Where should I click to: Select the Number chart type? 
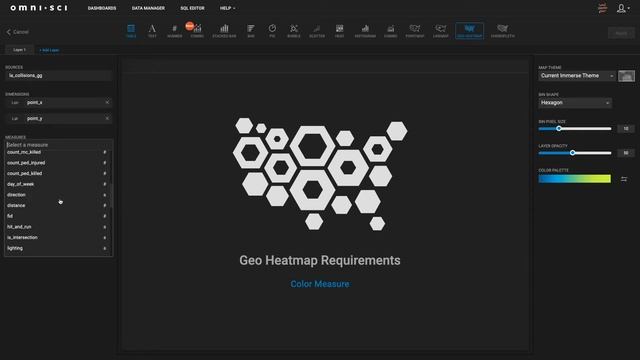(x=174, y=31)
